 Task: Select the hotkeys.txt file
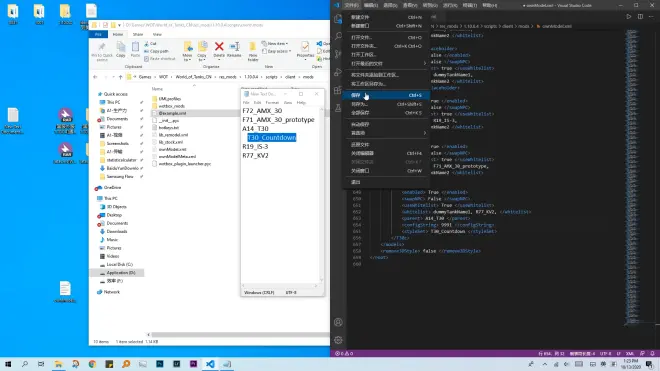168,128
